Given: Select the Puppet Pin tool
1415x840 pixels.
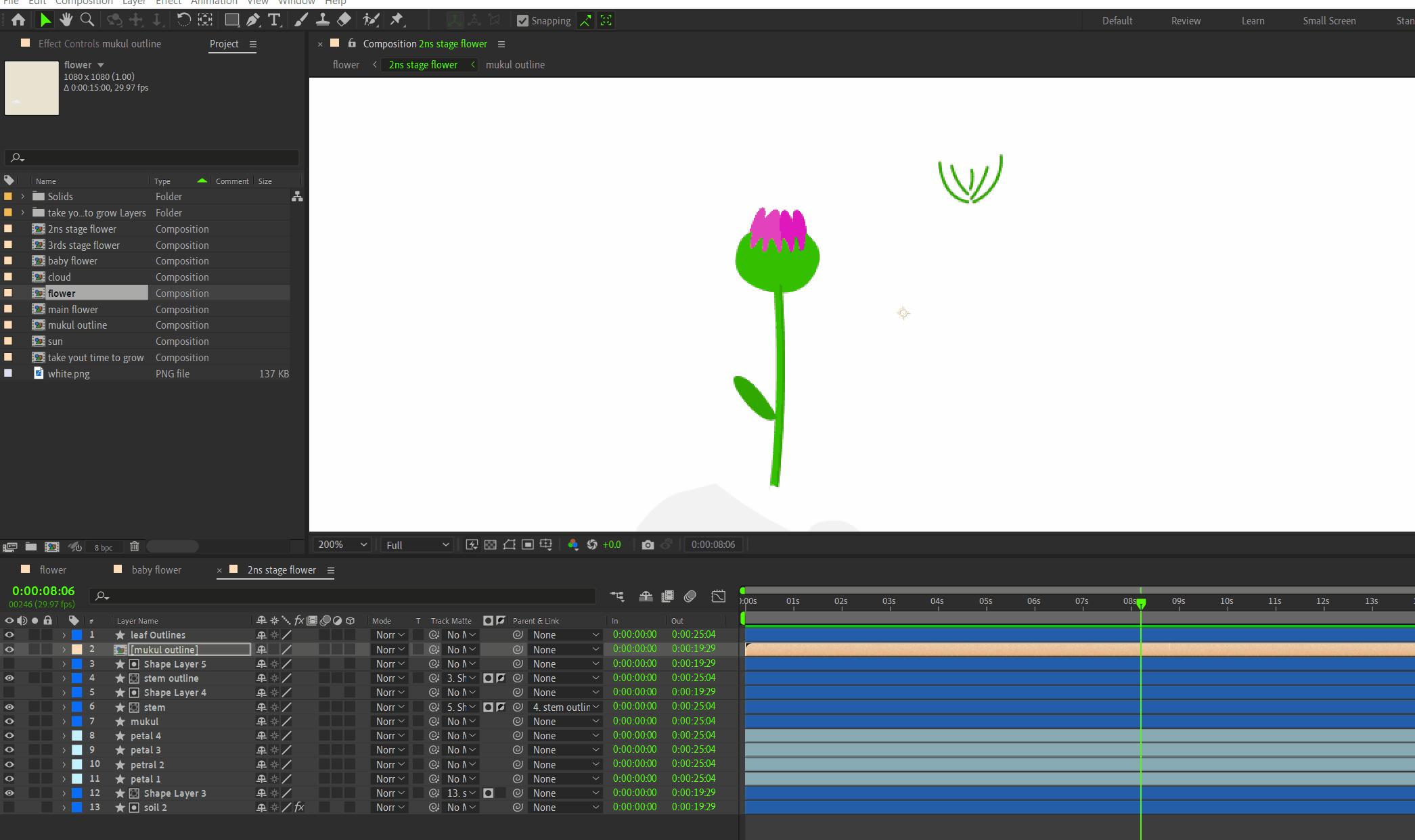Looking at the screenshot, I should (397, 20).
